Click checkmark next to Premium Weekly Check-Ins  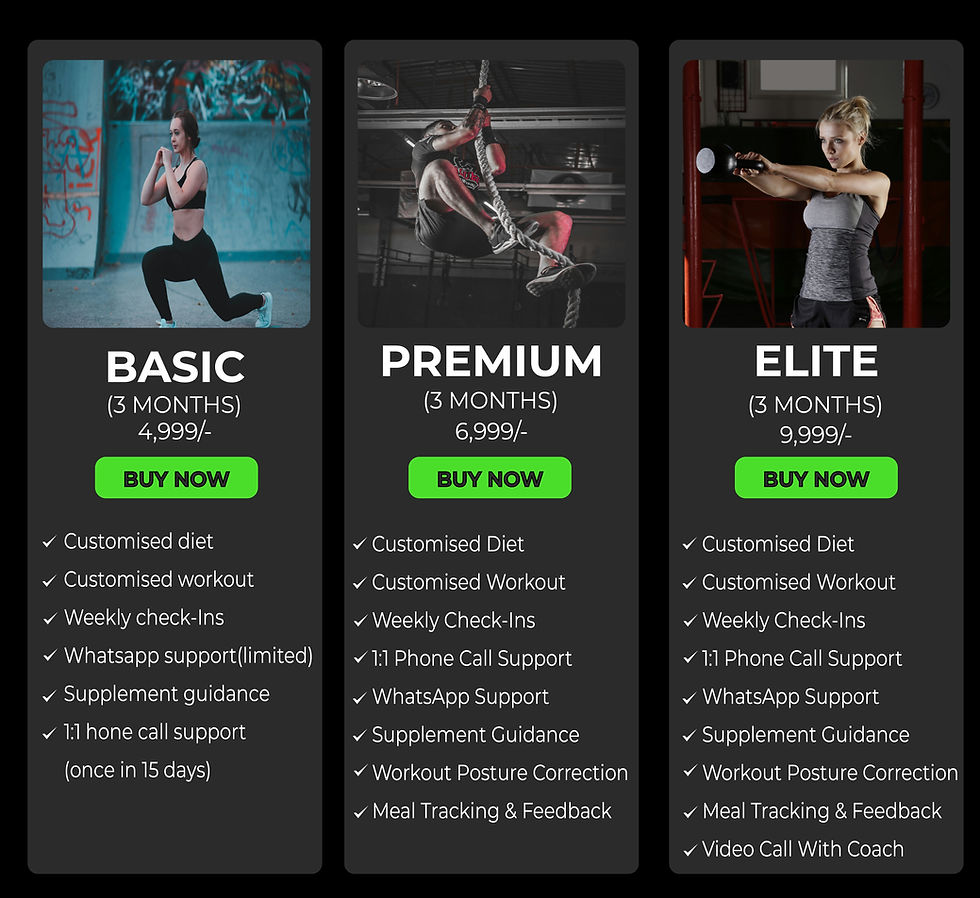(359, 621)
